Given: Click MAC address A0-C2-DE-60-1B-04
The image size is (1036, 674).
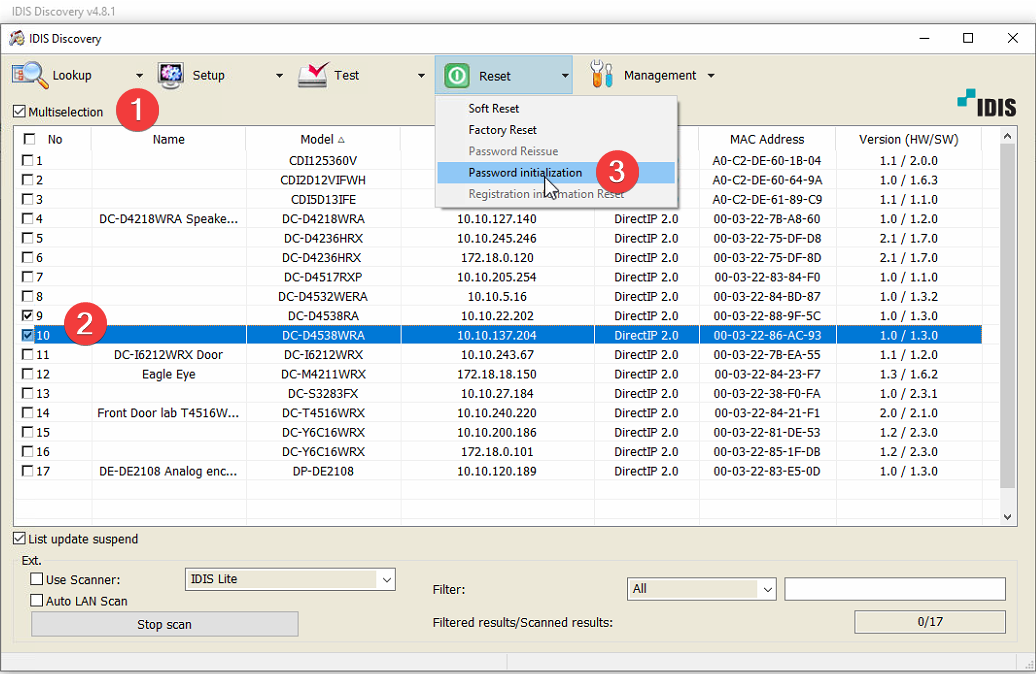Looking at the screenshot, I should [x=767, y=161].
